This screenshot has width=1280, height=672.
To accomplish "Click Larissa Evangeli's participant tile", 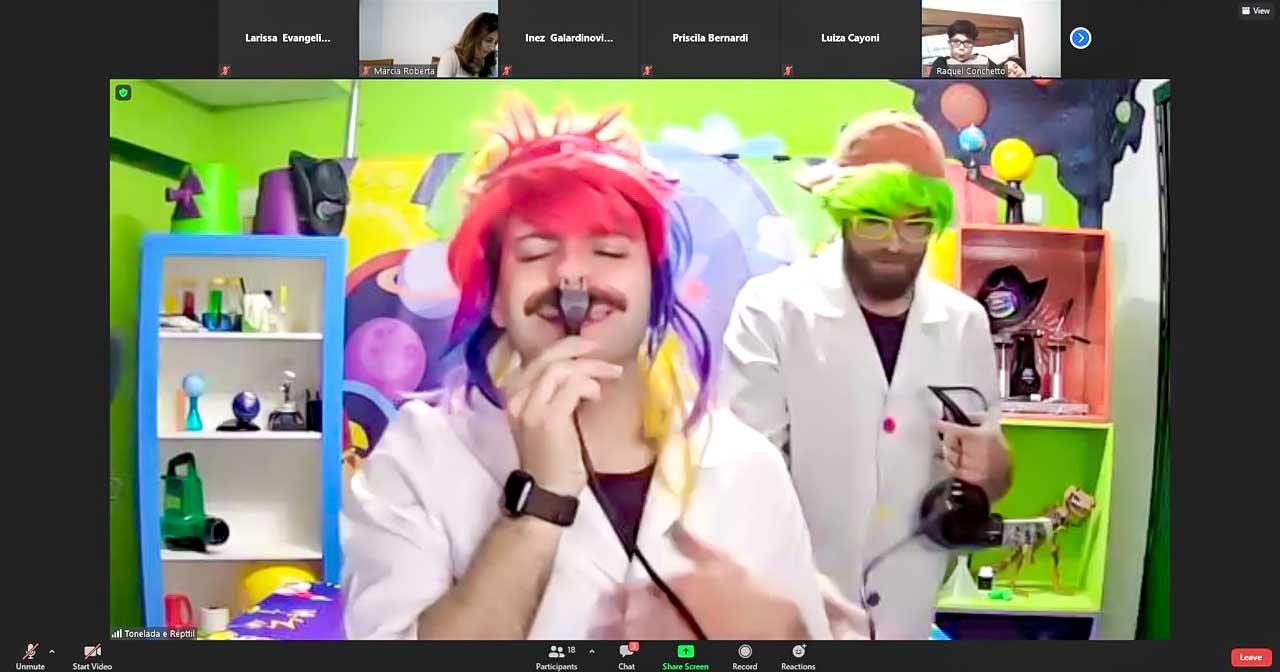I will point(288,38).
